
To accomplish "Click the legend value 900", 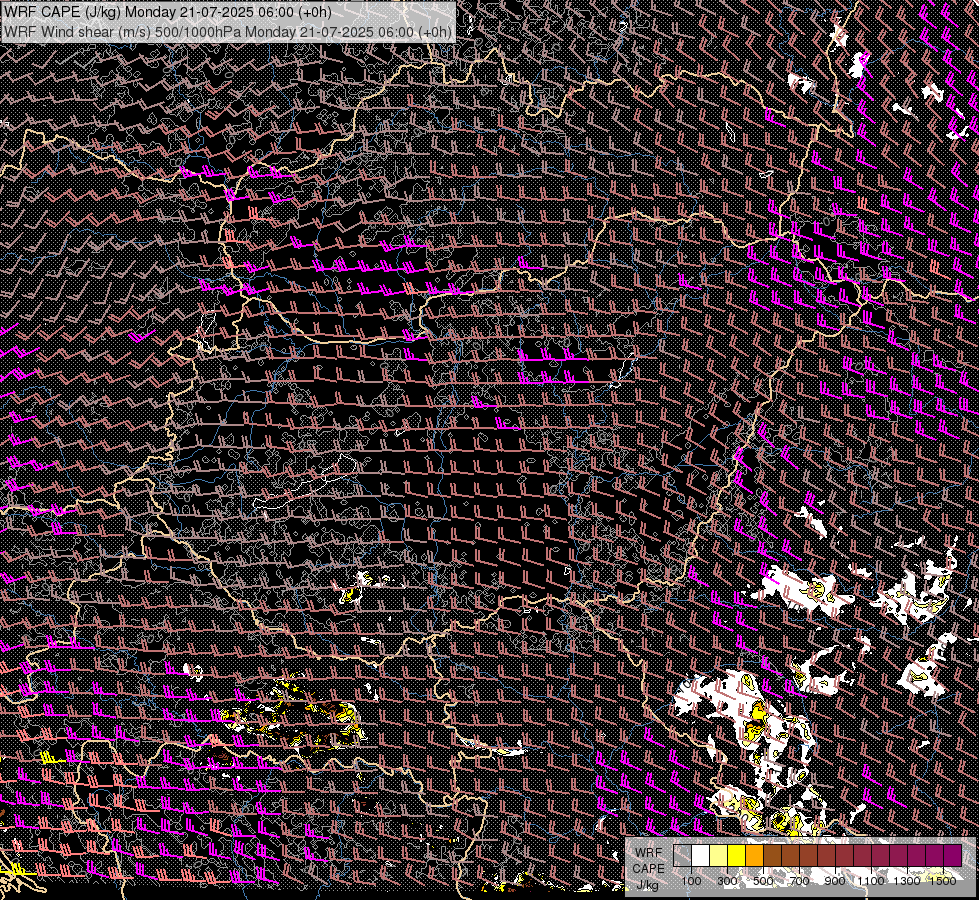I will [835, 881].
